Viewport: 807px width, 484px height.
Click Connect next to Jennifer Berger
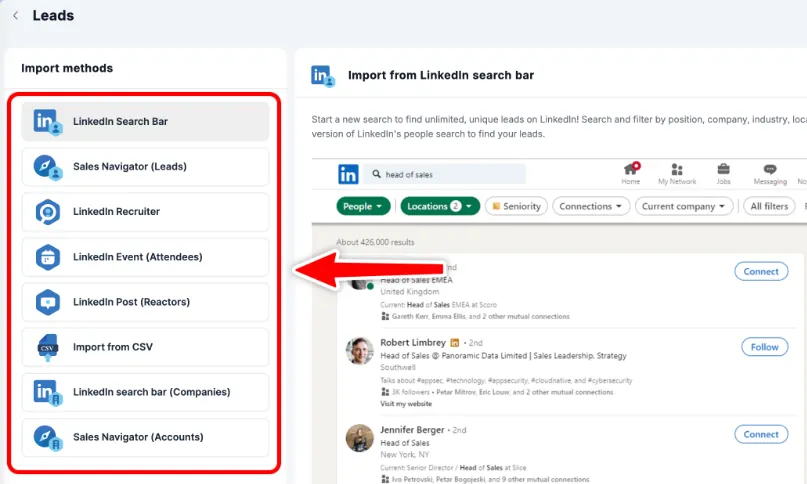(761, 434)
